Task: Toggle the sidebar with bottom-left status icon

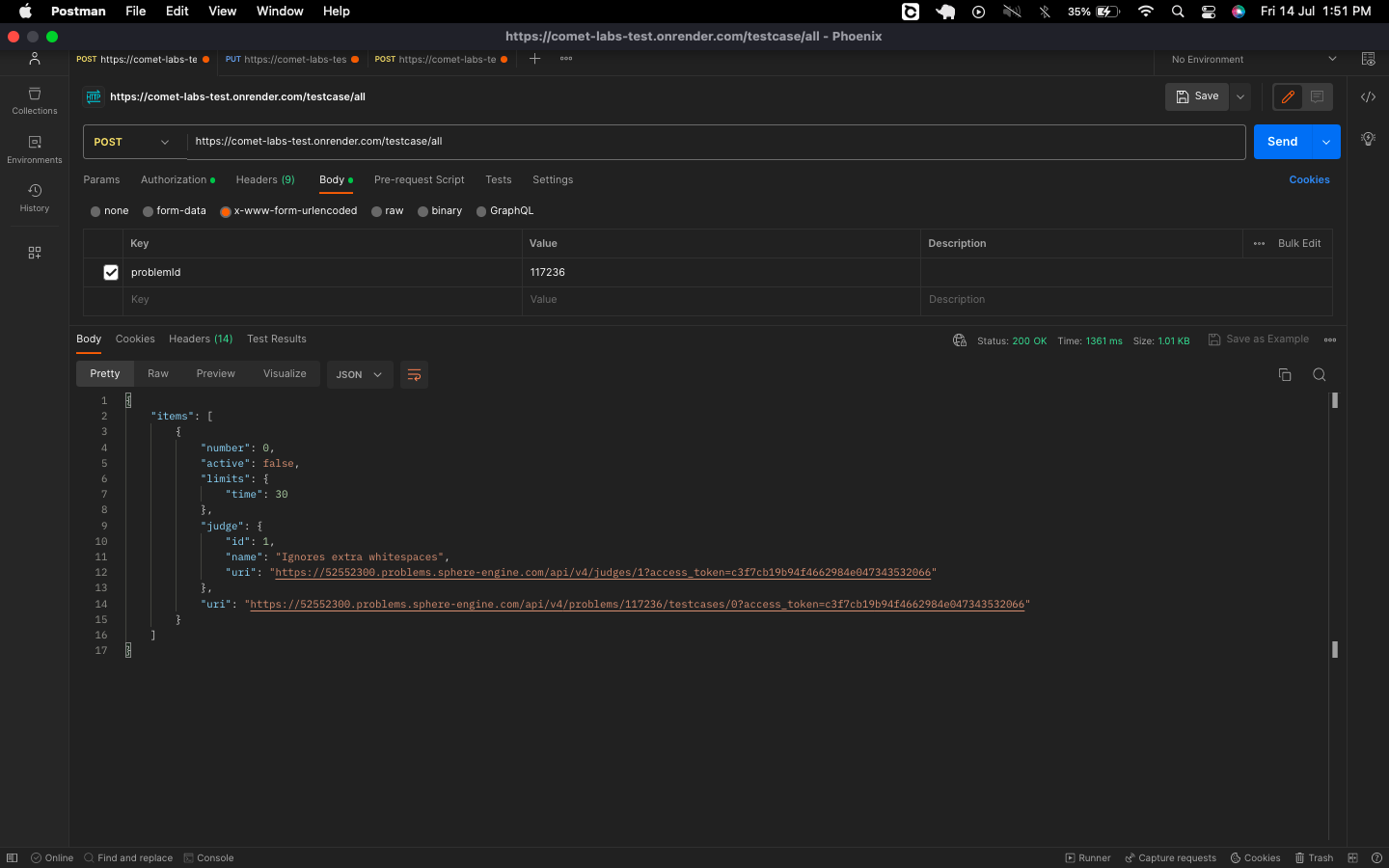Action: click(x=12, y=857)
